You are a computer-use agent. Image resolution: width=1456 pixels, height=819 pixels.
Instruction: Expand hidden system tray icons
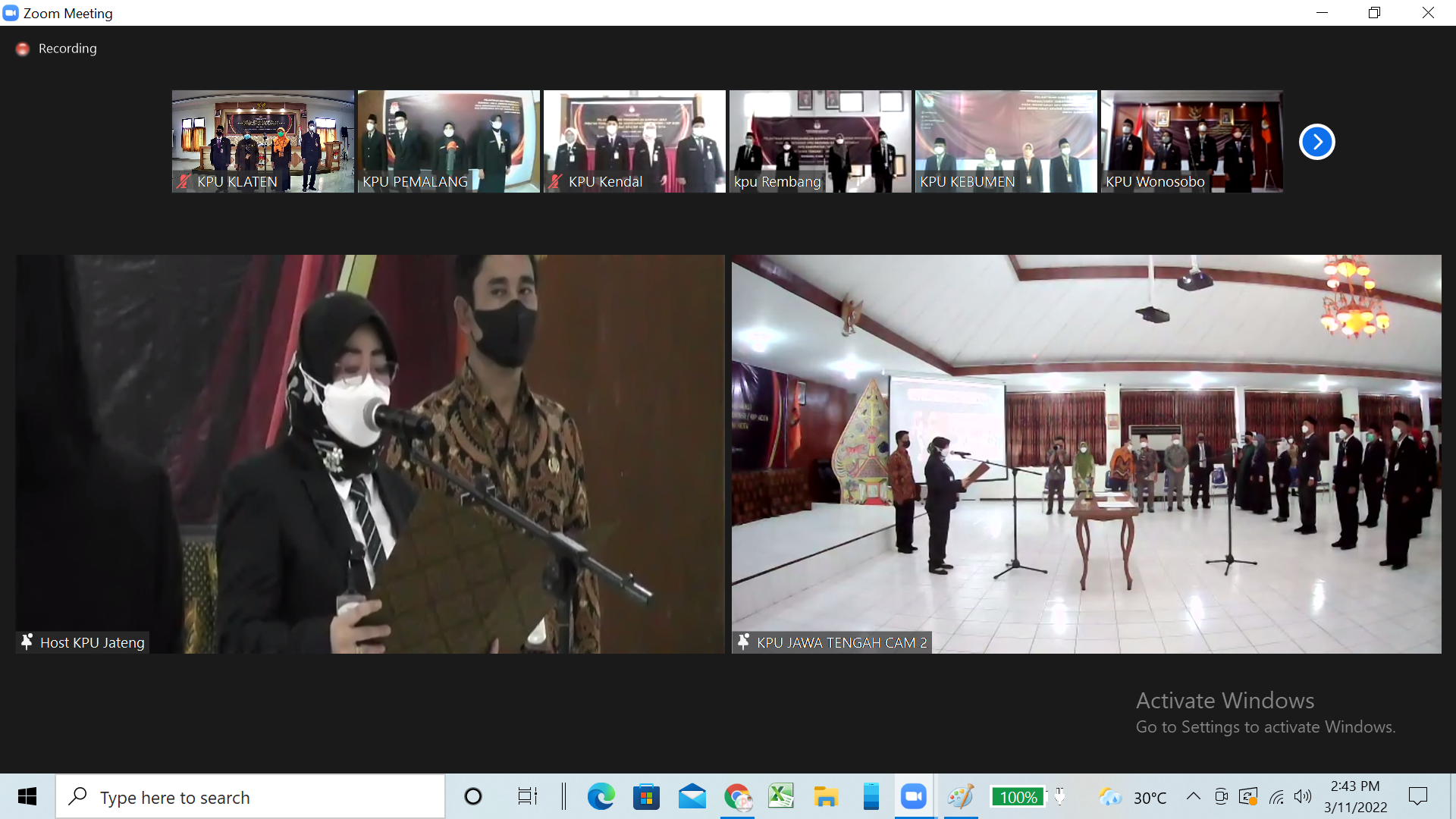pyautogui.click(x=1193, y=796)
